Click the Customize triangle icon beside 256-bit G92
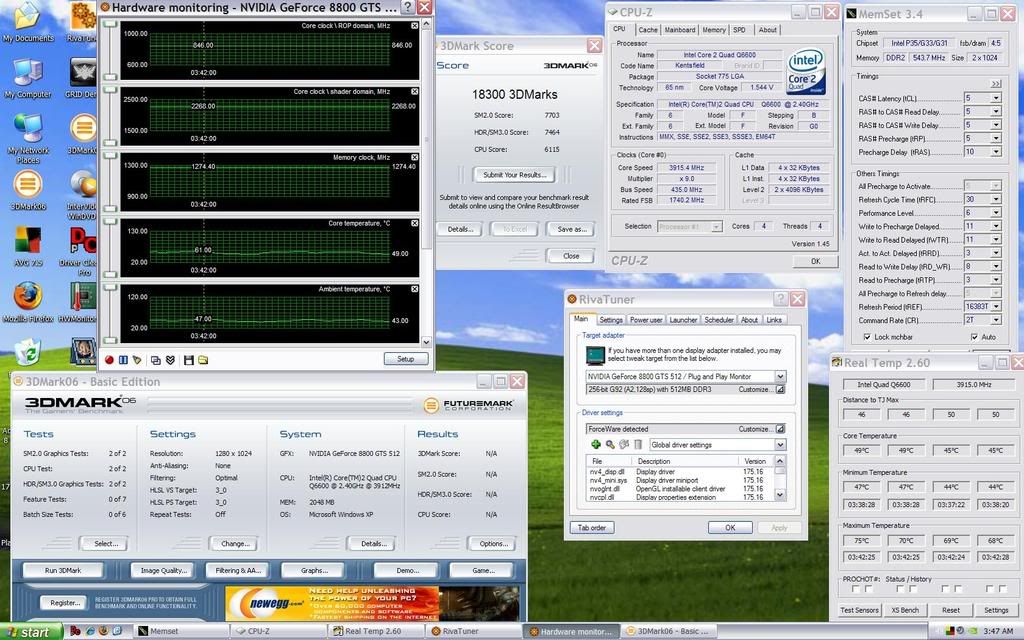1024x640 pixels. click(x=780, y=389)
